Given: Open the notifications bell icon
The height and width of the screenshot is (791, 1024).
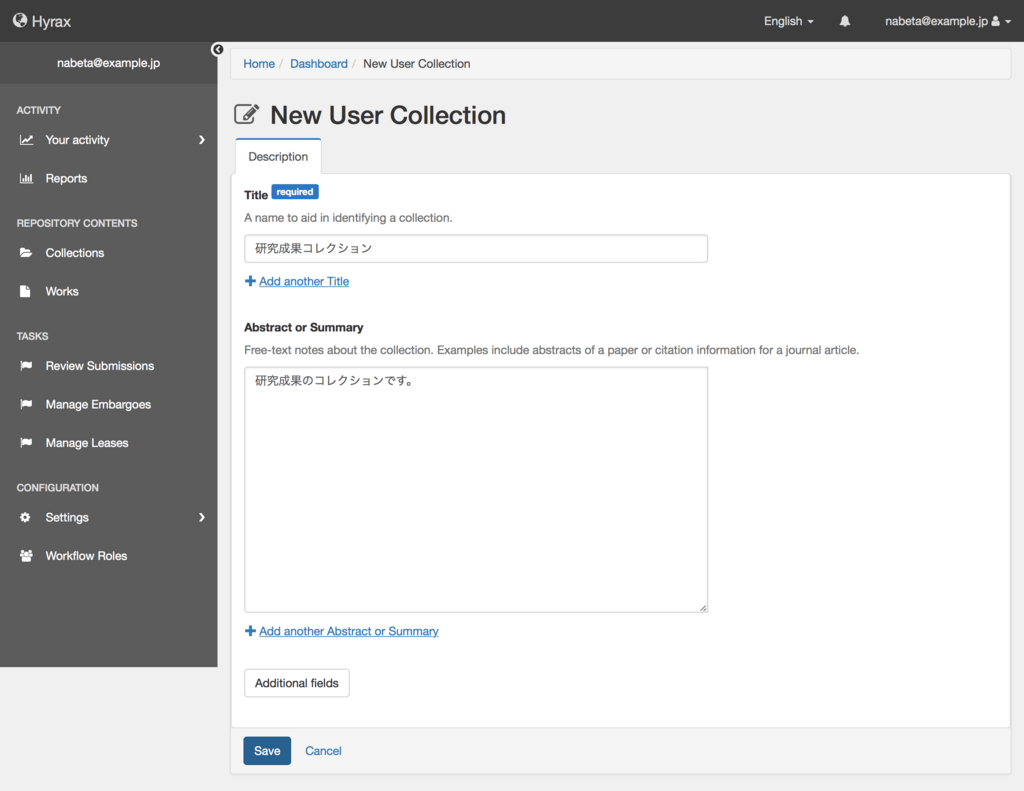Looking at the screenshot, I should pyautogui.click(x=844, y=21).
